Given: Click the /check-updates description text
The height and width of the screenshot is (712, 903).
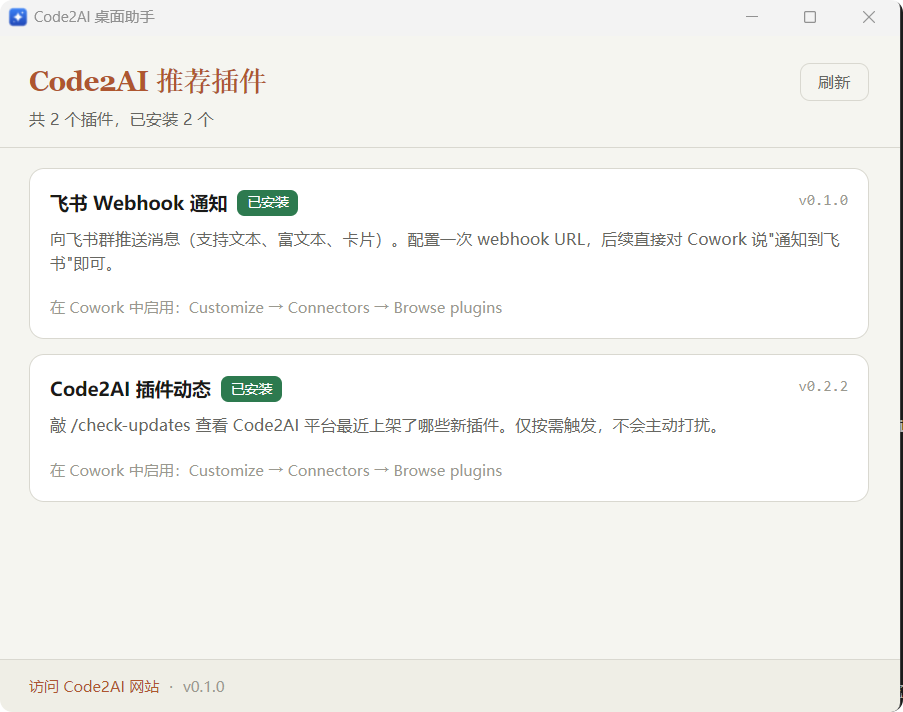Looking at the screenshot, I should point(385,426).
